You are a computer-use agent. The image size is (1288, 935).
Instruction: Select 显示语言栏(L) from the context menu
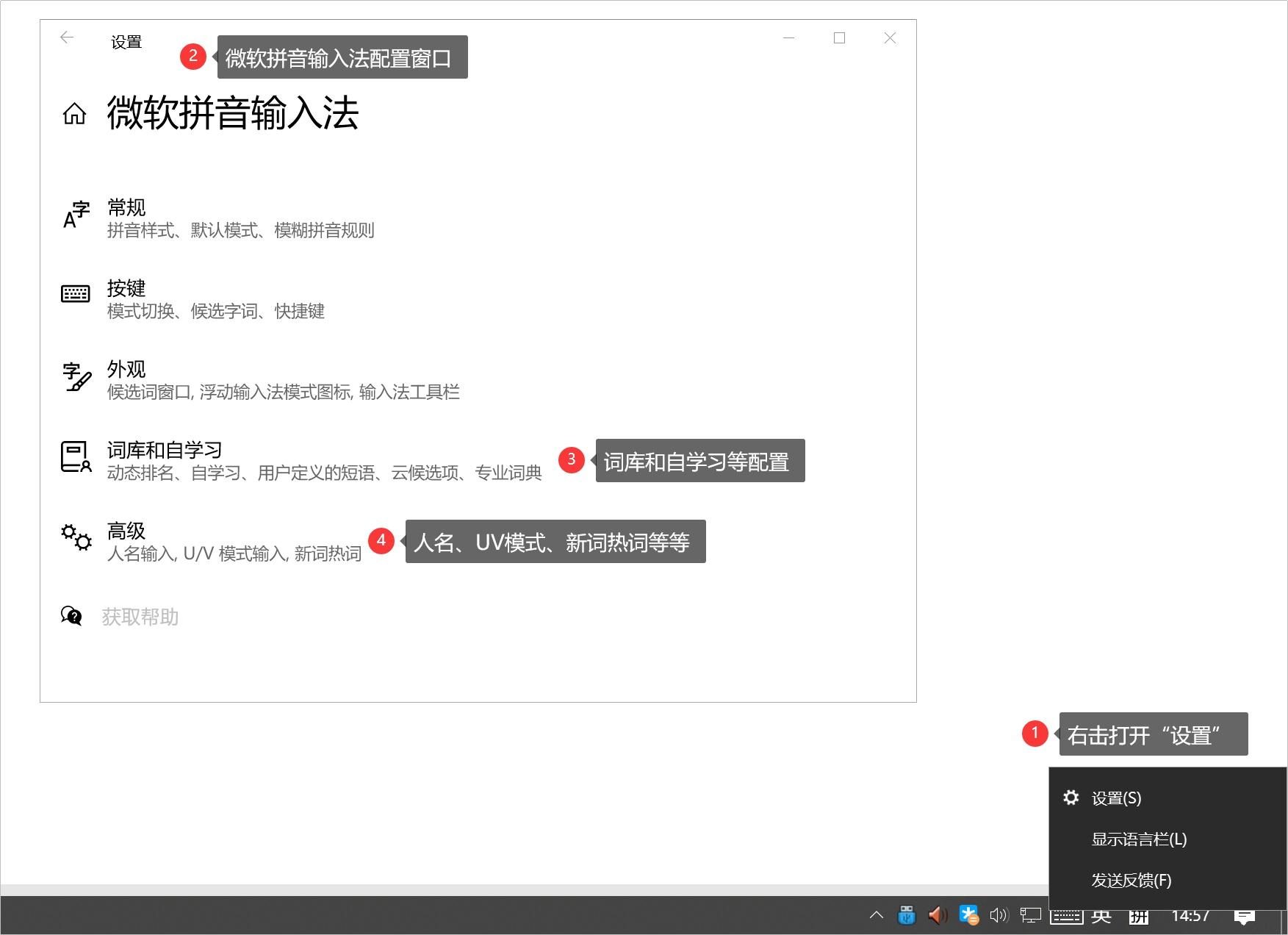click(x=1140, y=839)
